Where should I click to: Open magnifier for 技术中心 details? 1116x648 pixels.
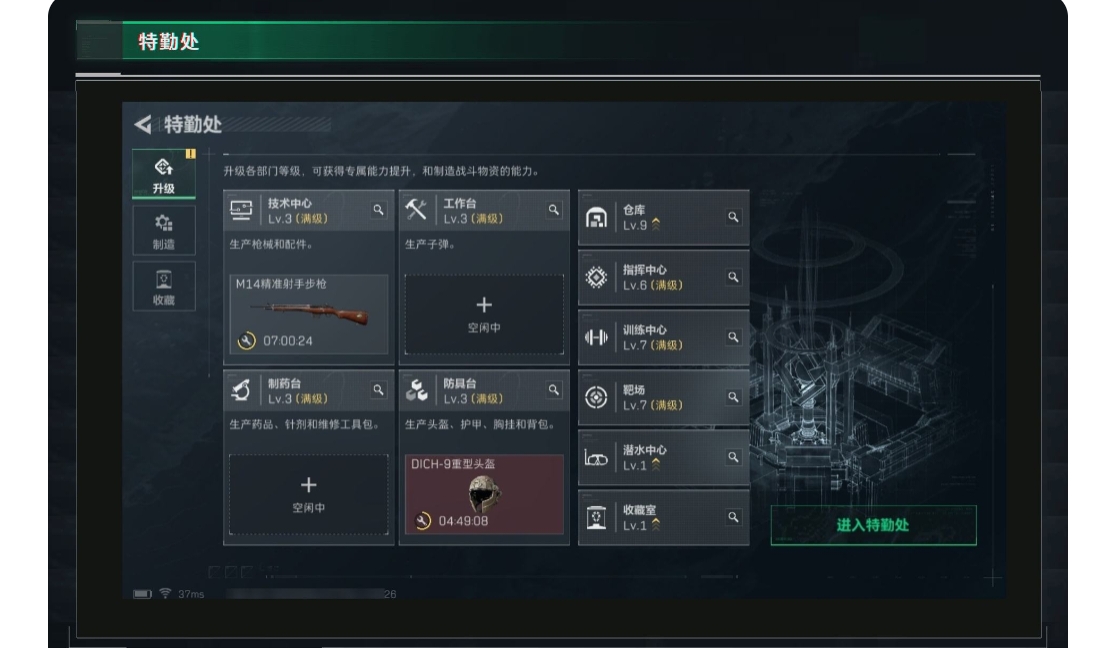pyautogui.click(x=379, y=210)
